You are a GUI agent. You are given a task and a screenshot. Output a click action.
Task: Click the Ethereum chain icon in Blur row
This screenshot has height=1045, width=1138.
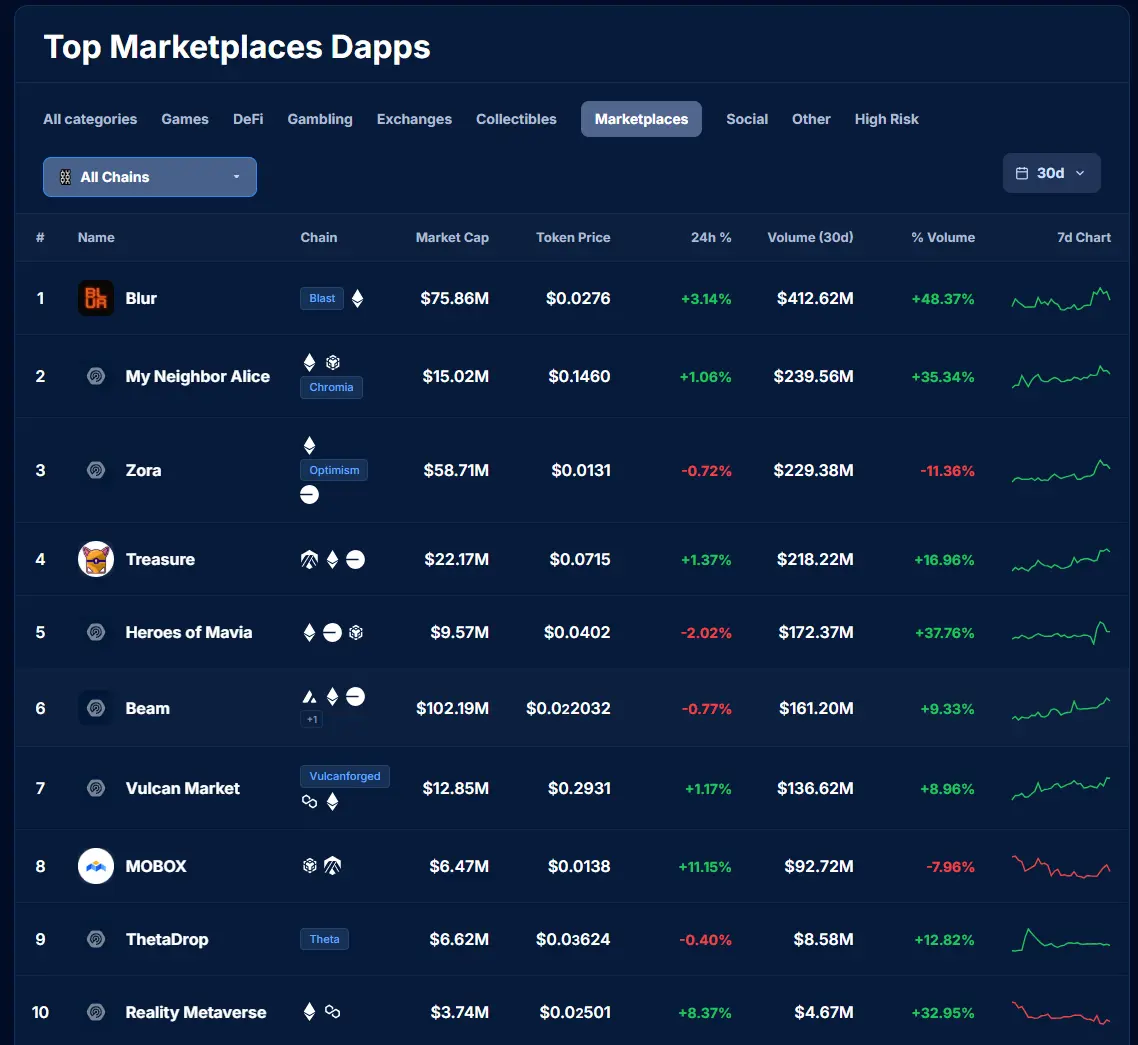click(x=357, y=298)
